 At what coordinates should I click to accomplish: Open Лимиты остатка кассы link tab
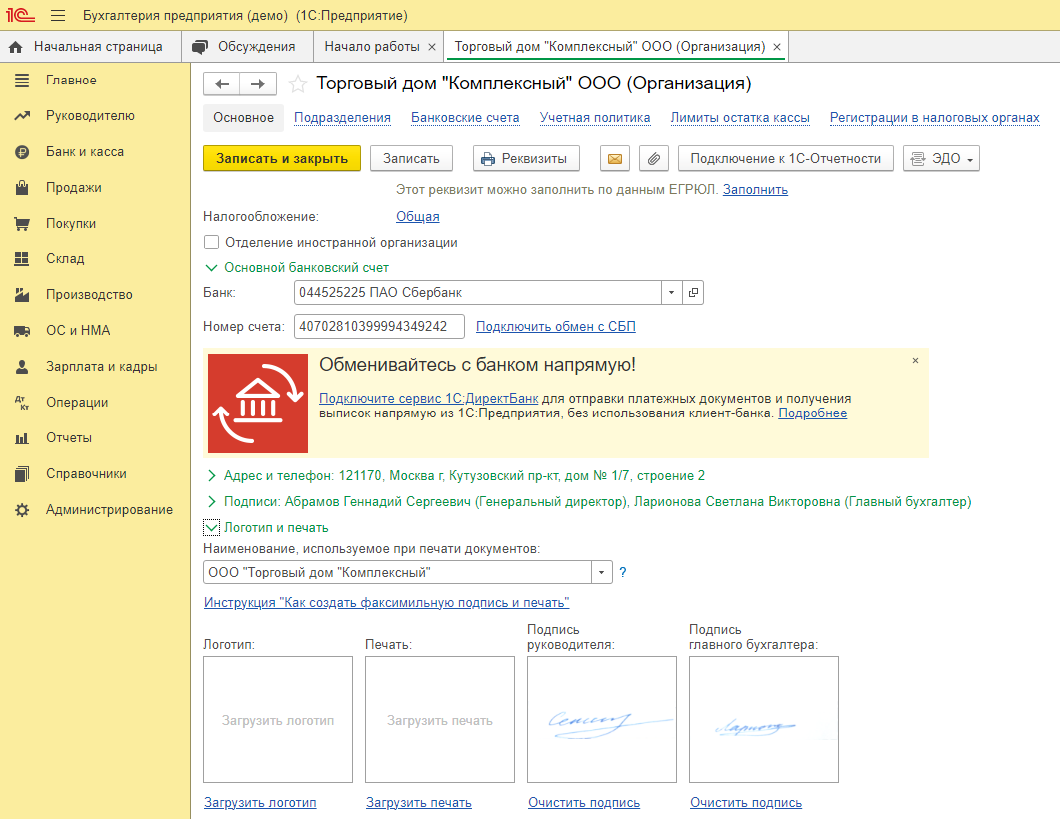point(740,118)
